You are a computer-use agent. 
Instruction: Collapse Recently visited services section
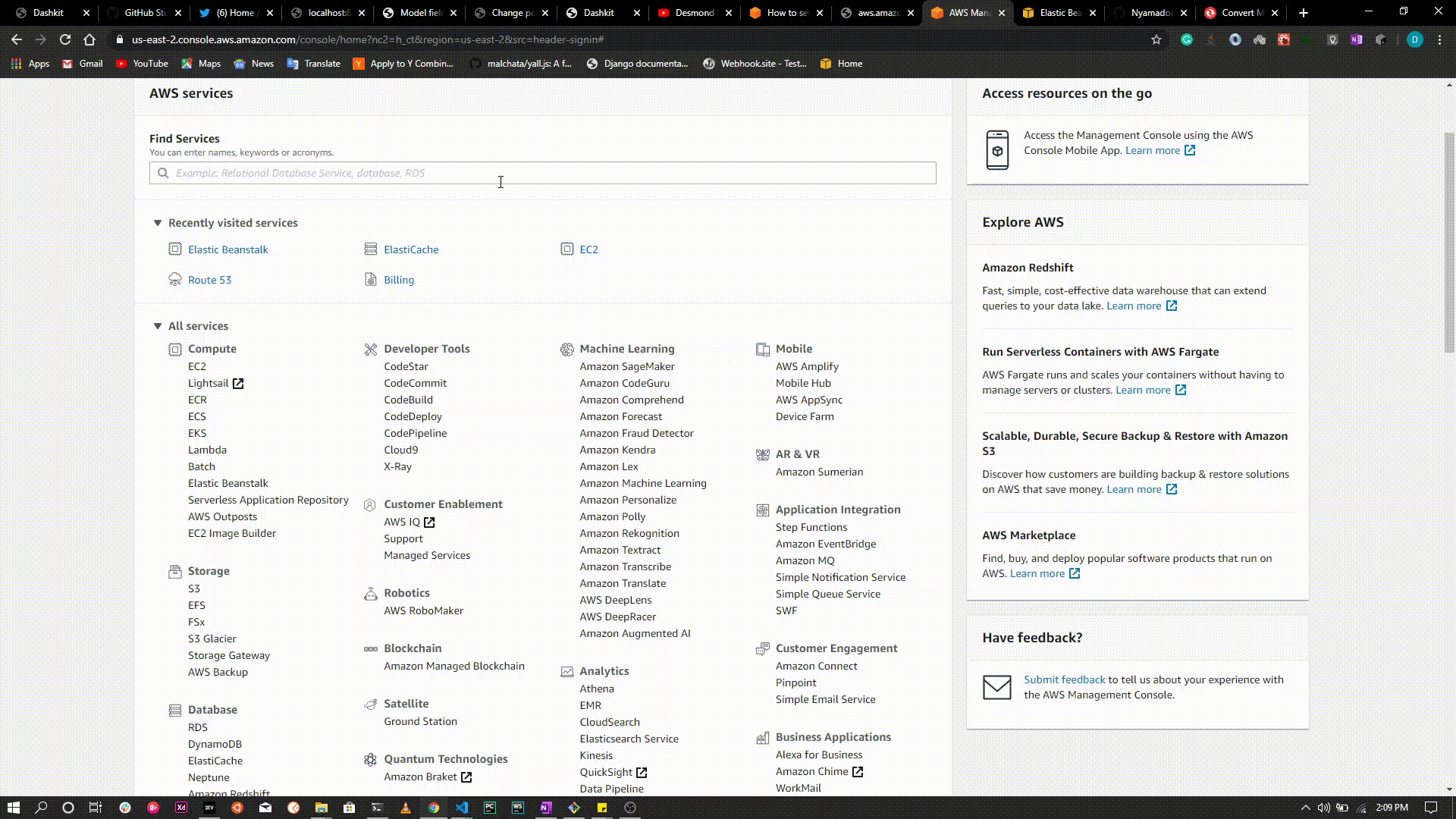(158, 223)
